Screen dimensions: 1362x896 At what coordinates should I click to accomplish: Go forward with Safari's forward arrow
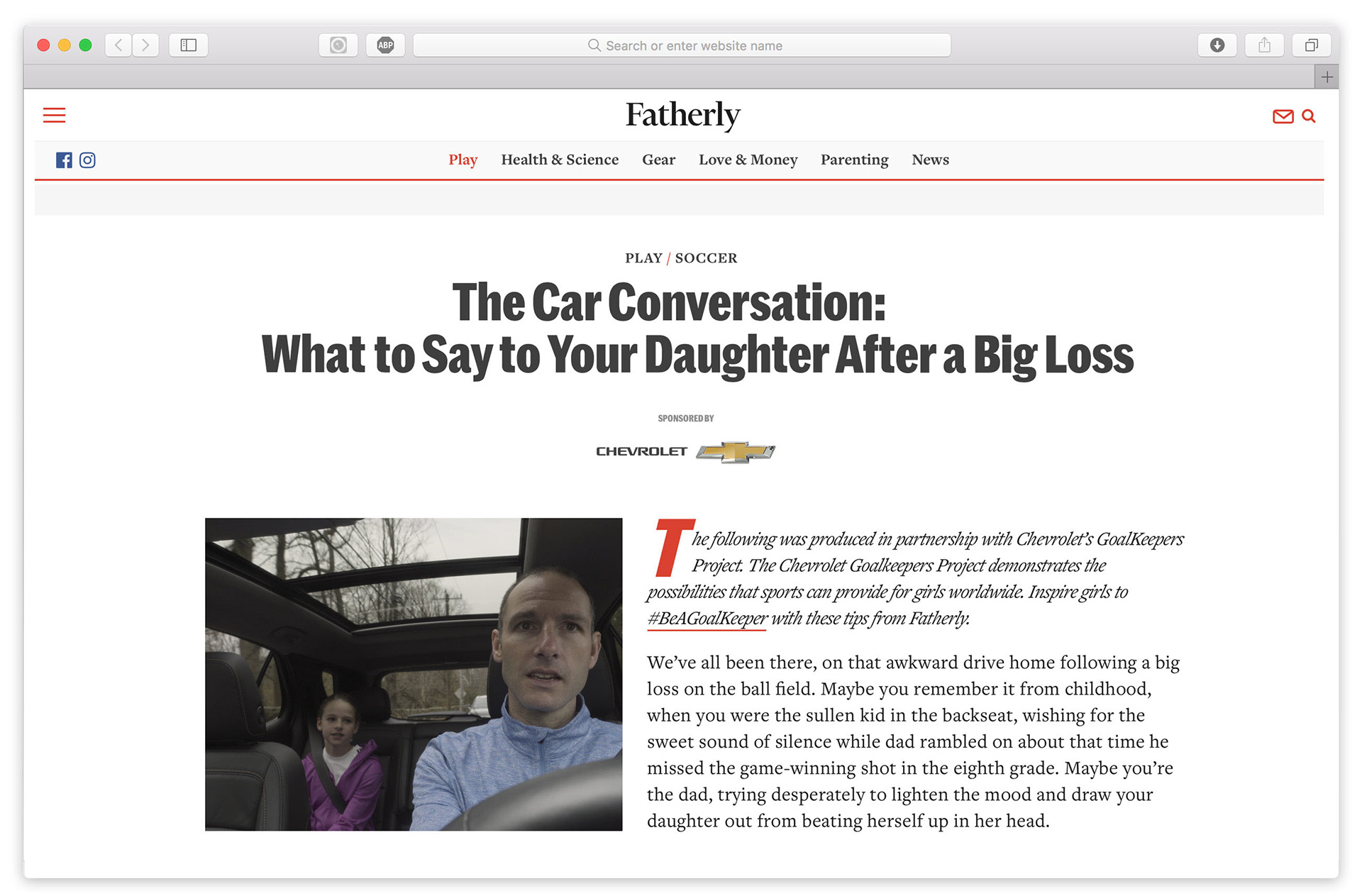pyautogui.click(x=145, y=45)
